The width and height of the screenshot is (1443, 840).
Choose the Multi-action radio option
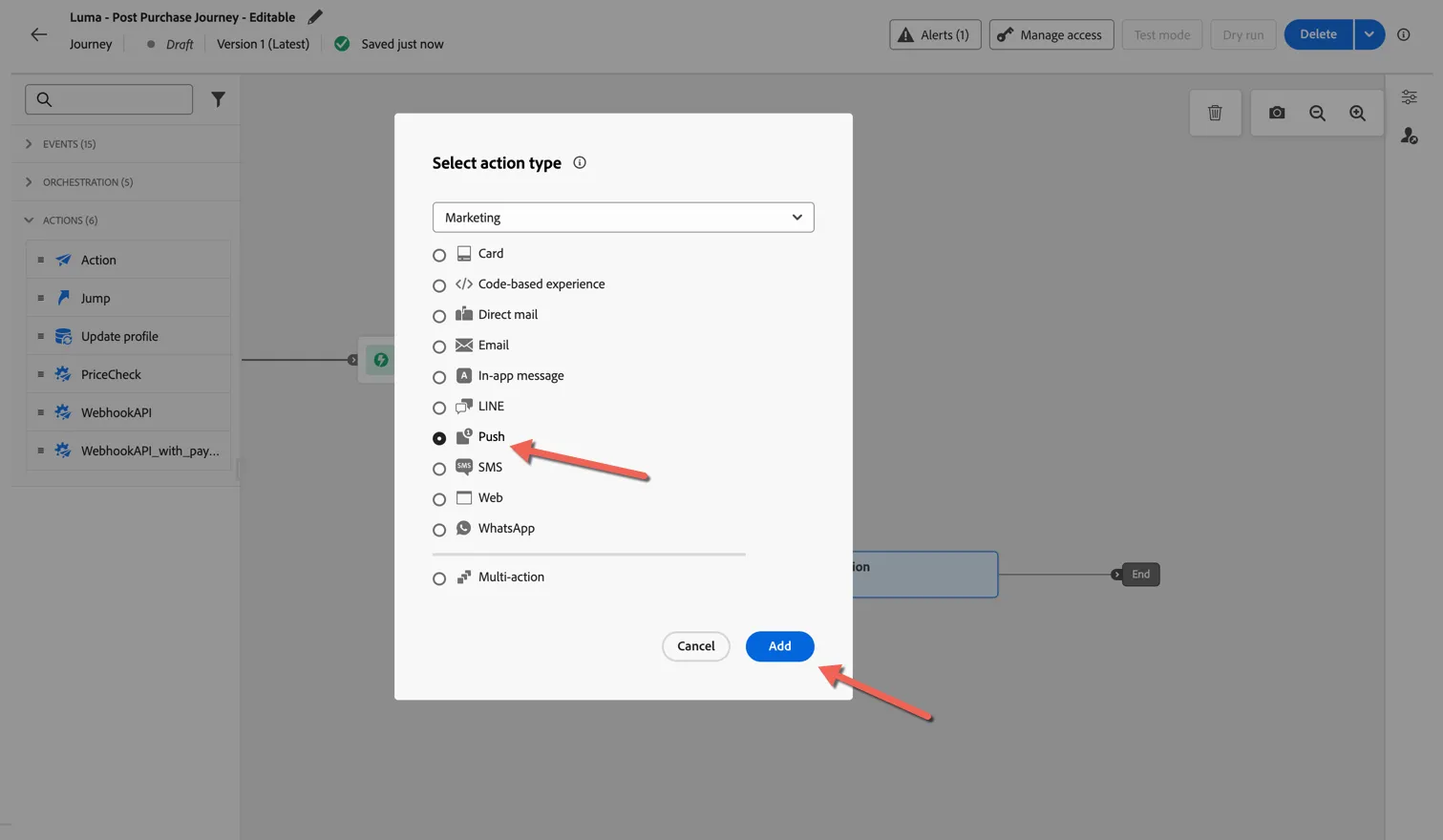tap(439, 578)
